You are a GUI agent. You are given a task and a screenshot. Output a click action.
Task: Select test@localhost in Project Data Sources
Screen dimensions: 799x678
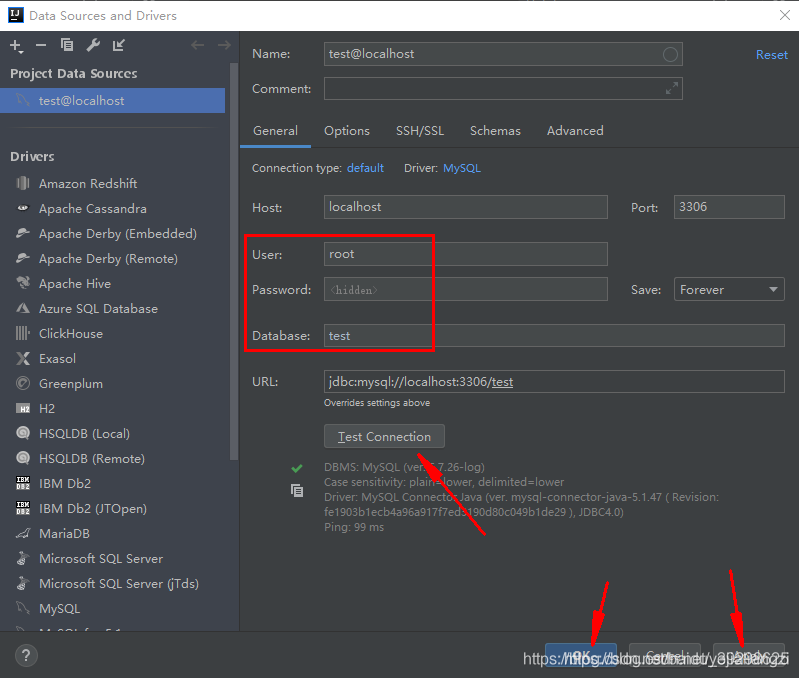click(82, 101)
